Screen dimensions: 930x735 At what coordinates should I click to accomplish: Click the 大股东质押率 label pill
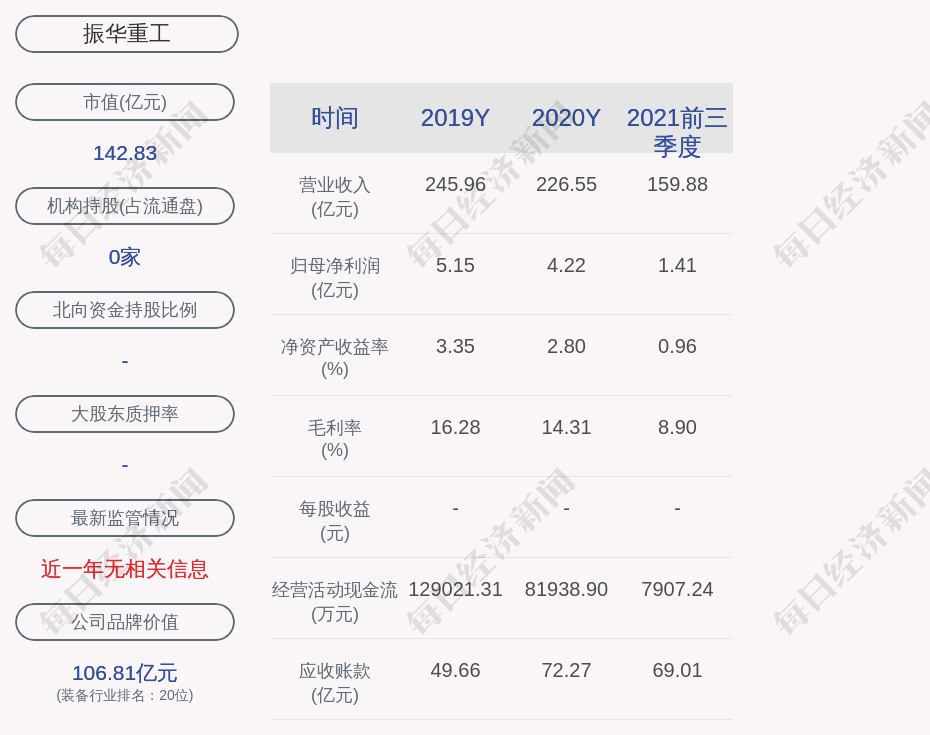coord(125,414)
